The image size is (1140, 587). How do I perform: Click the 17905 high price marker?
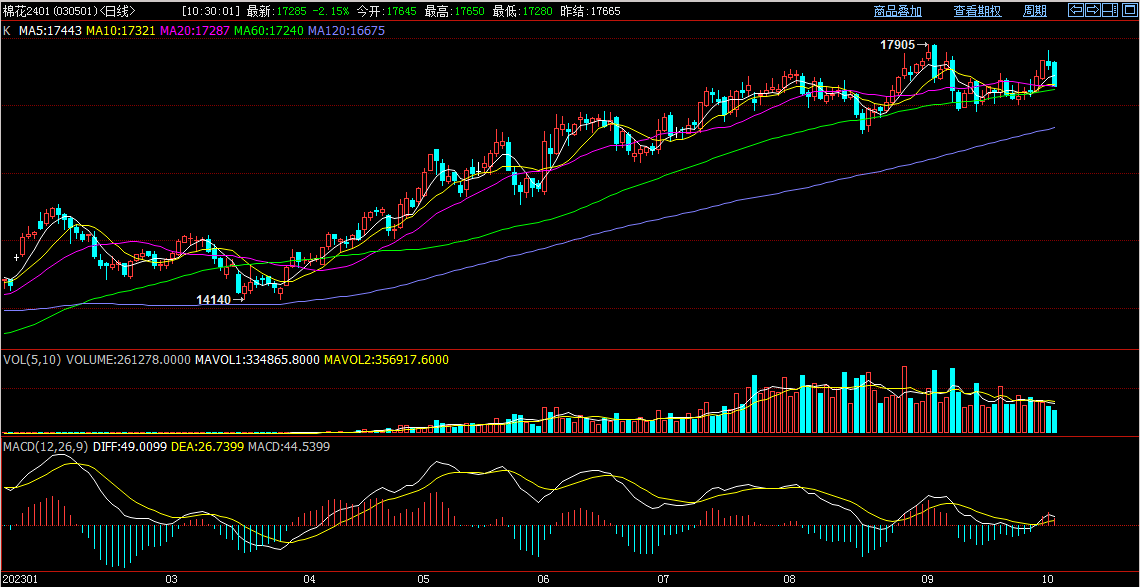[x=898, y=45]
